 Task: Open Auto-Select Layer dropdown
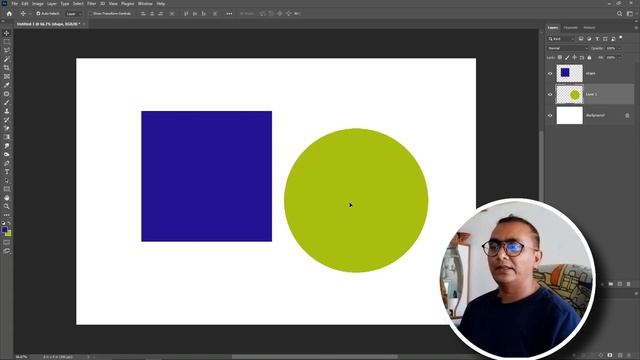(73, 13)
